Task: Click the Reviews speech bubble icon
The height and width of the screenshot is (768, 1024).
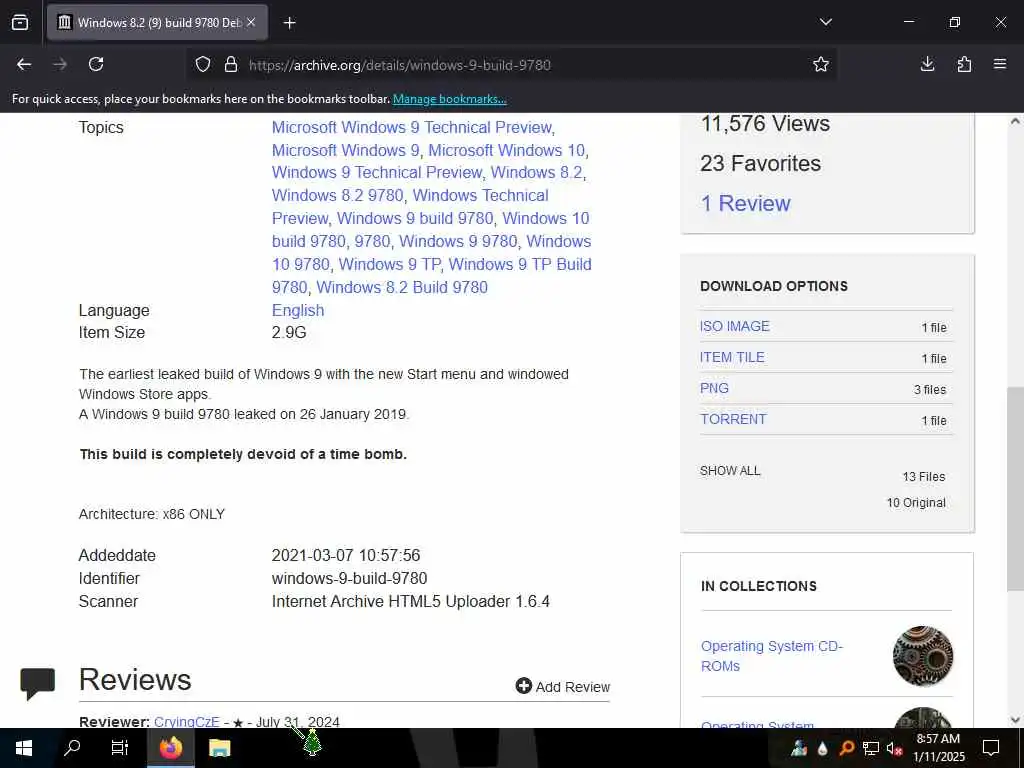Action: (37, 683)
